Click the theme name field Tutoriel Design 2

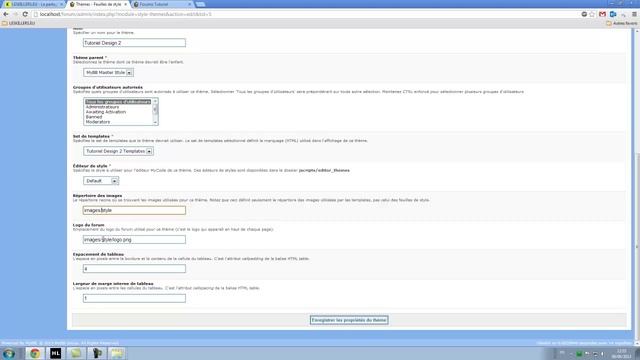pos(134,43)
